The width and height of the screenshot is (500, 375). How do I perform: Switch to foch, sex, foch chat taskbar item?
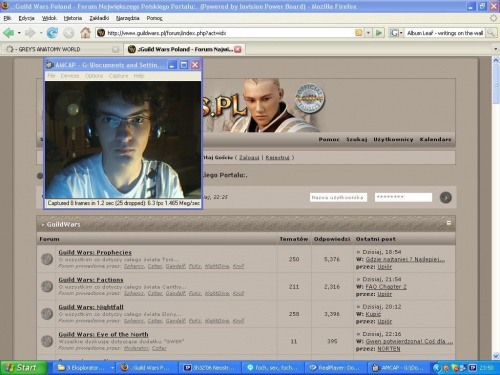coord(273,368)
